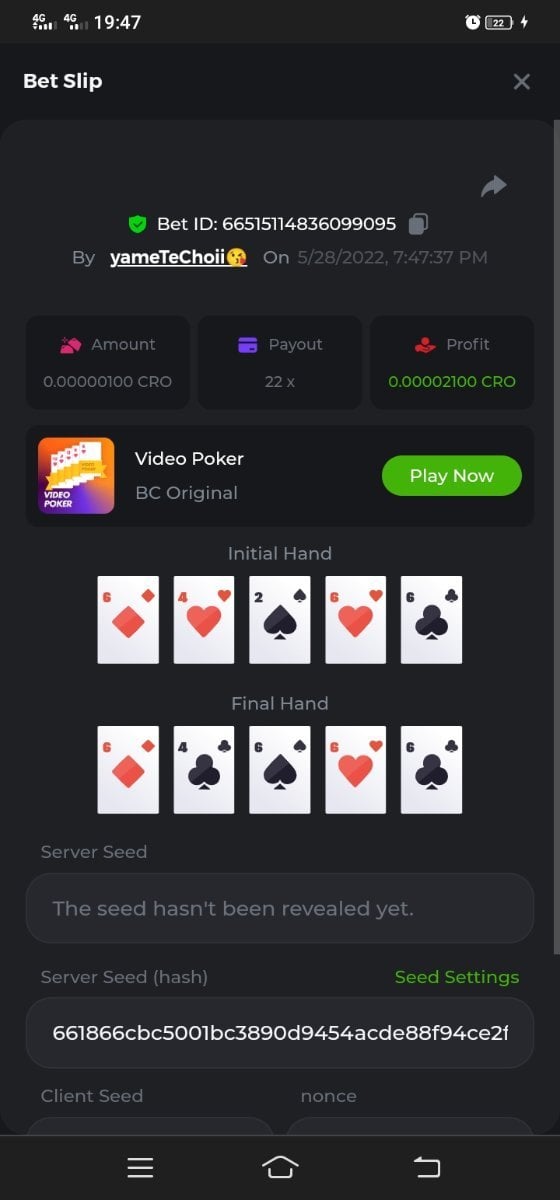Select the 4 of hearts initial card

click(x=204, y=620)
